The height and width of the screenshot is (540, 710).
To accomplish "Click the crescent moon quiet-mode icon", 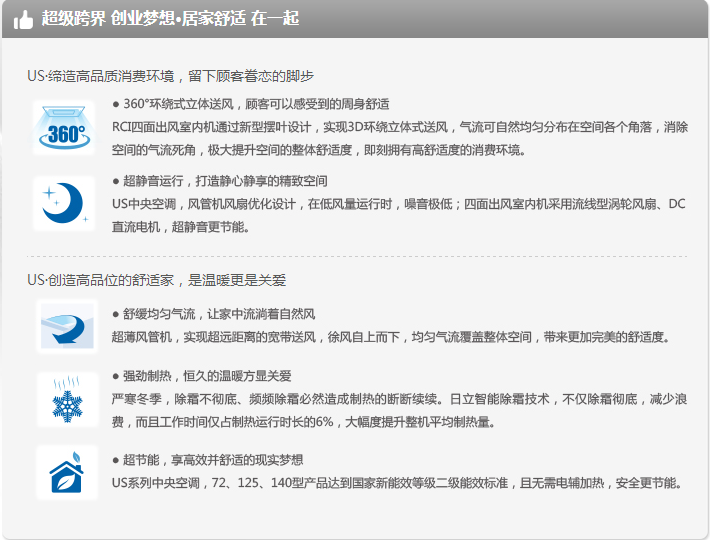I will (x=64, y=204).
